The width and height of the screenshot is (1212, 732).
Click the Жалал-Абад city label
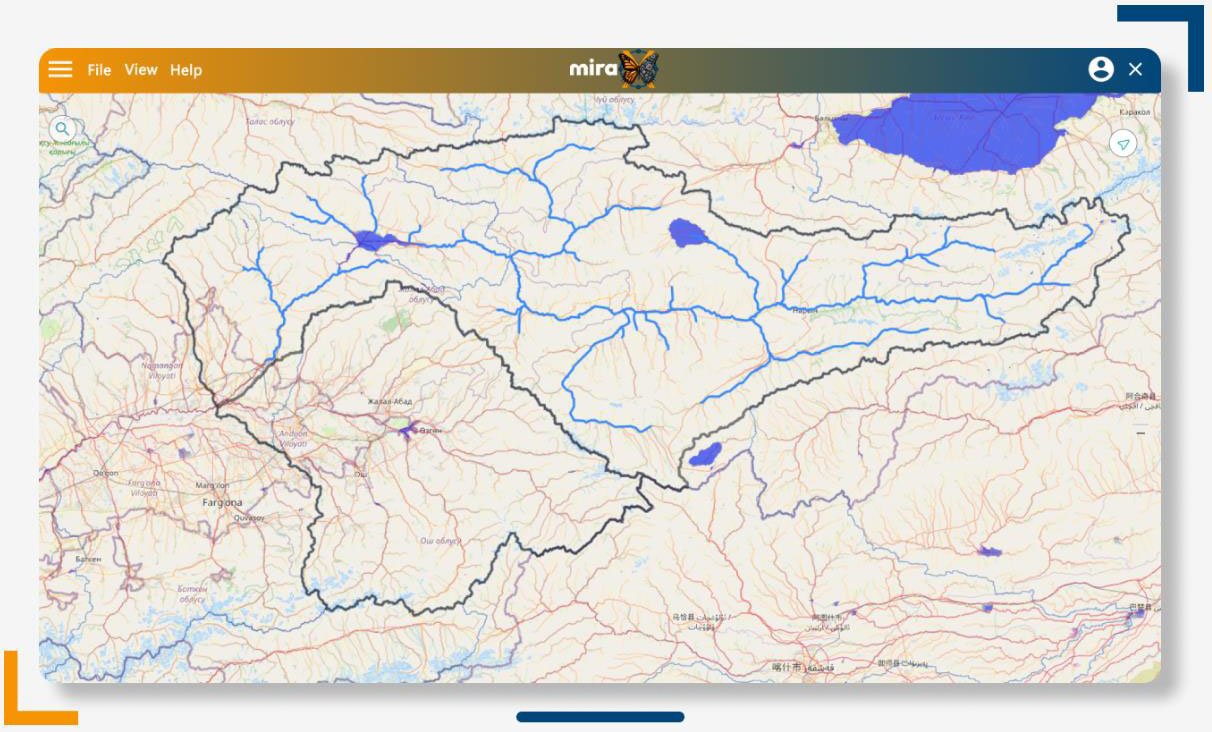click(389, 401)
